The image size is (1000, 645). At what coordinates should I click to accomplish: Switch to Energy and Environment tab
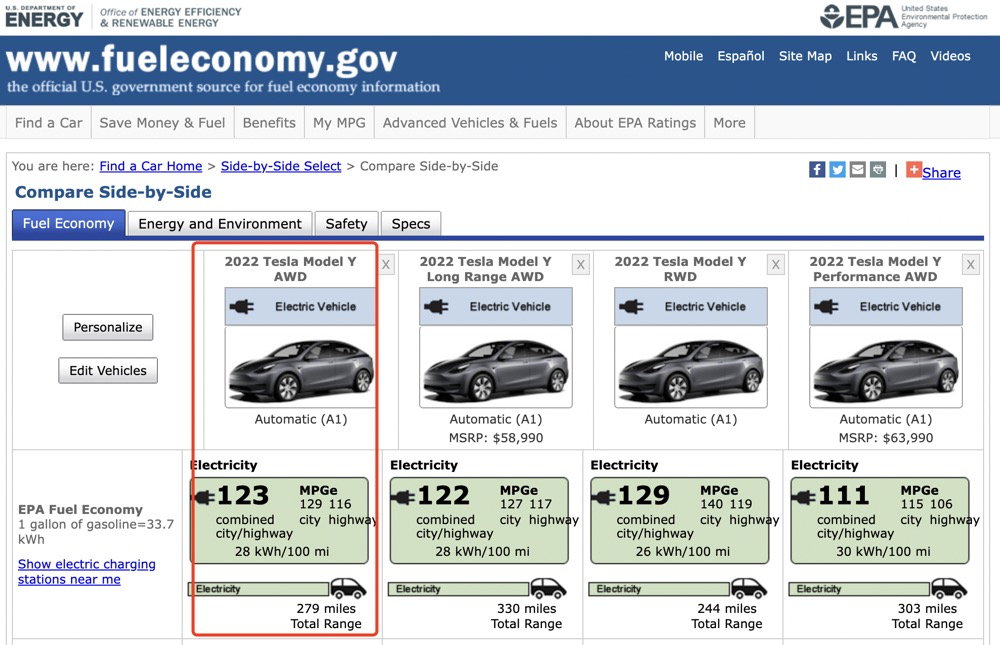point(220,224)
